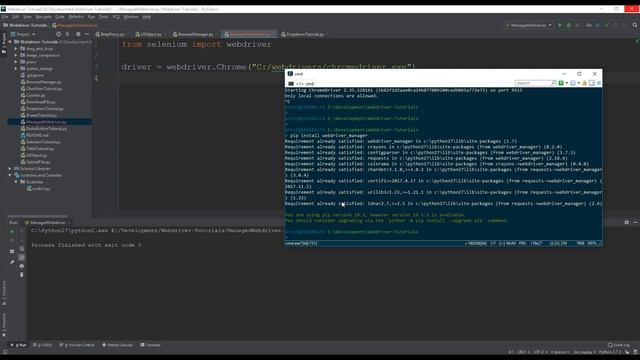This screenshot has width=640, height=360.
Task: Open the Tools menu
Action: [x=104, y=17]
